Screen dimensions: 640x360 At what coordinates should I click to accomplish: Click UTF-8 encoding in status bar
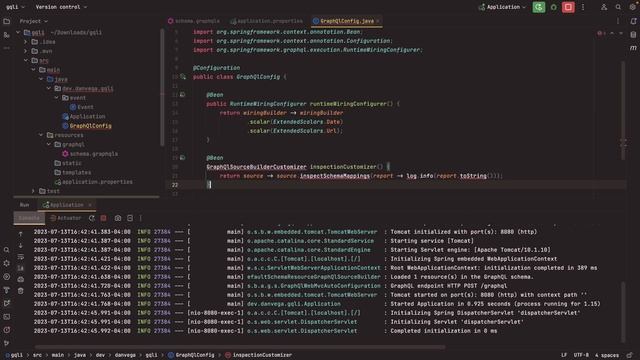click(x=581, y=355)
